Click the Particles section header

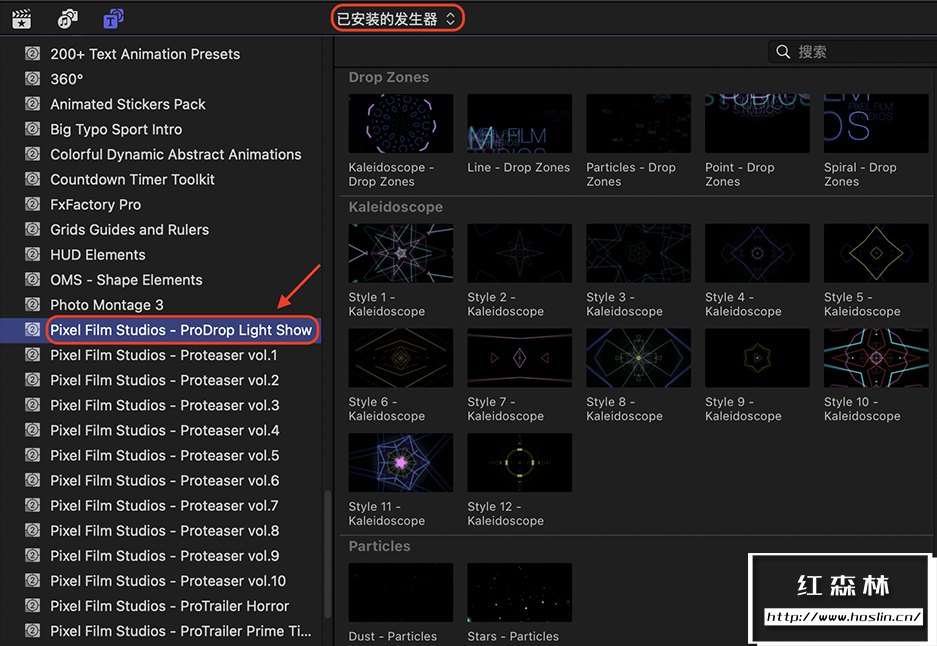pyautogui.click(x=379, y=546)
